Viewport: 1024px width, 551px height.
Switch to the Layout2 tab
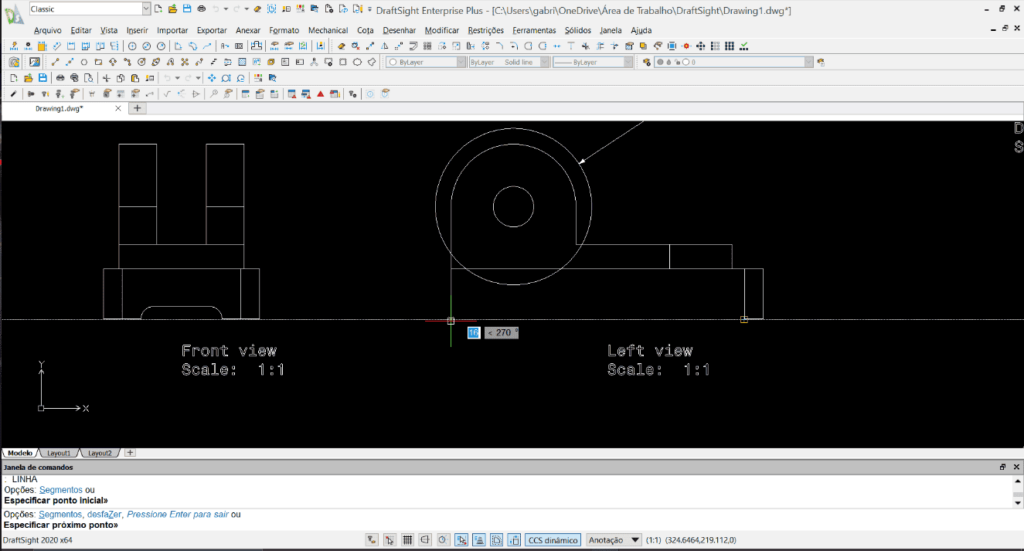[x=99, y=453]
